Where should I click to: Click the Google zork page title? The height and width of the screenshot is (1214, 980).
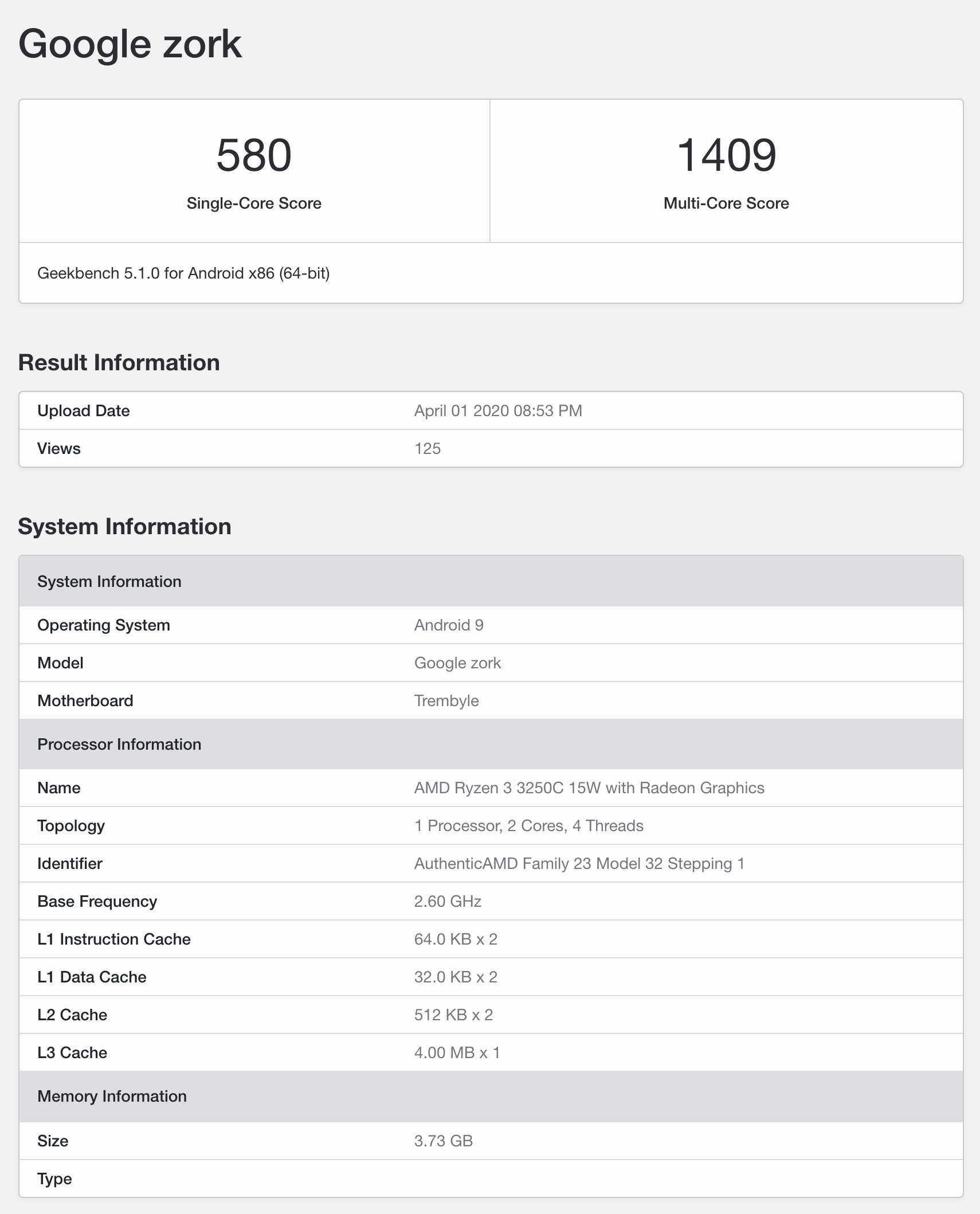tap(130, 44)
